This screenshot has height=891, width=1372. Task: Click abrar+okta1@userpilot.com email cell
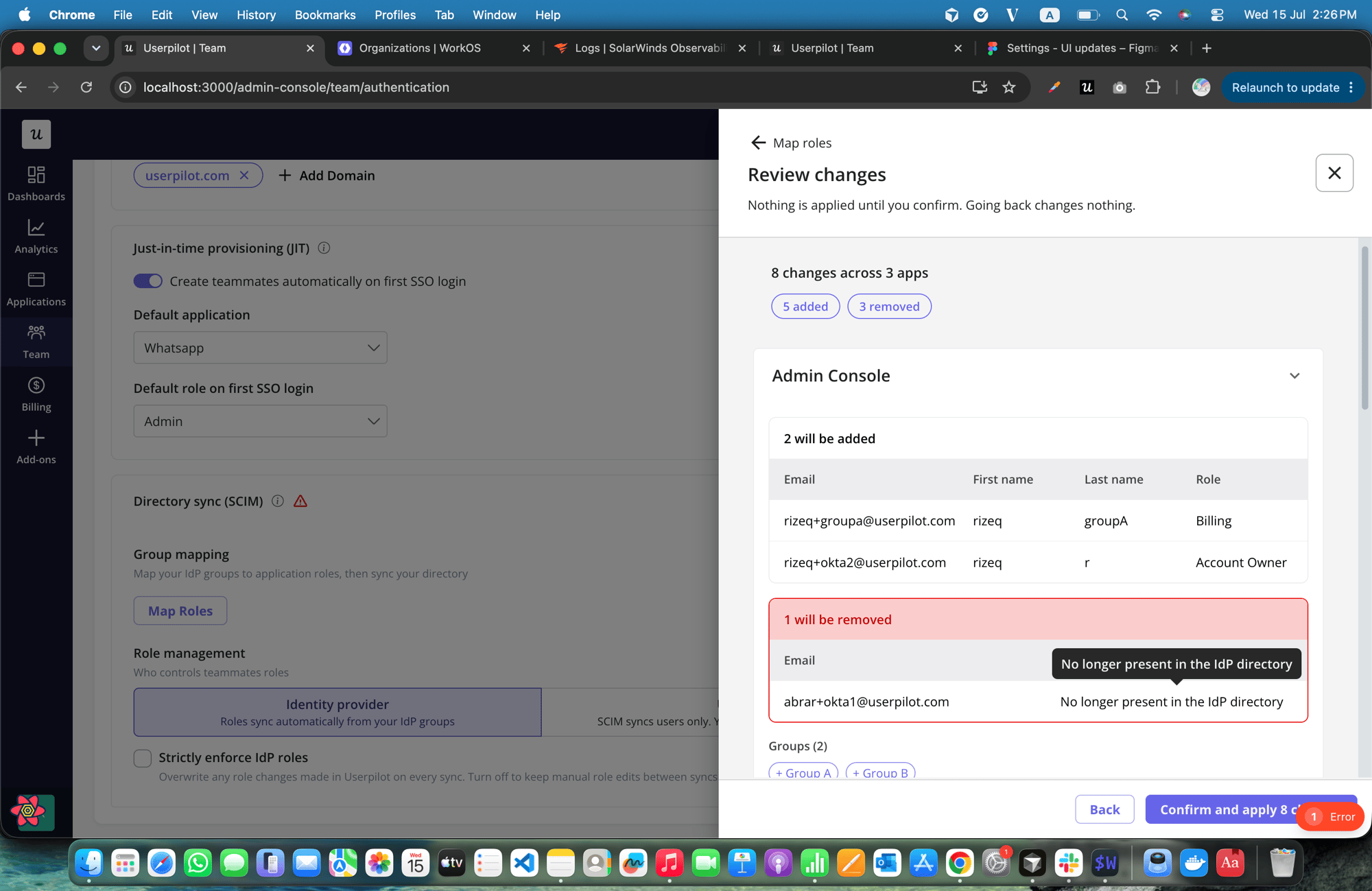click(x=866, y=702)
